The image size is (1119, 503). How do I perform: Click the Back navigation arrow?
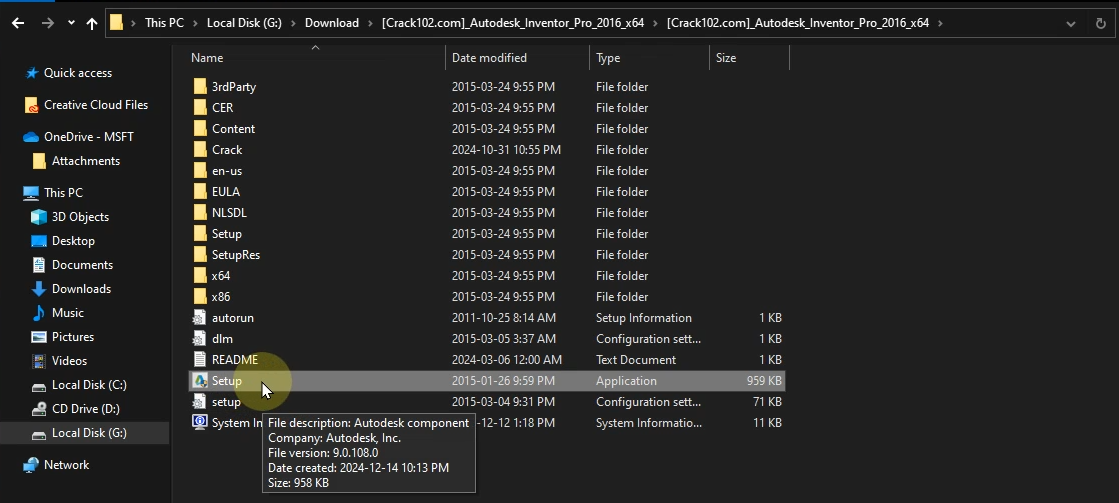tap(18, 22)
